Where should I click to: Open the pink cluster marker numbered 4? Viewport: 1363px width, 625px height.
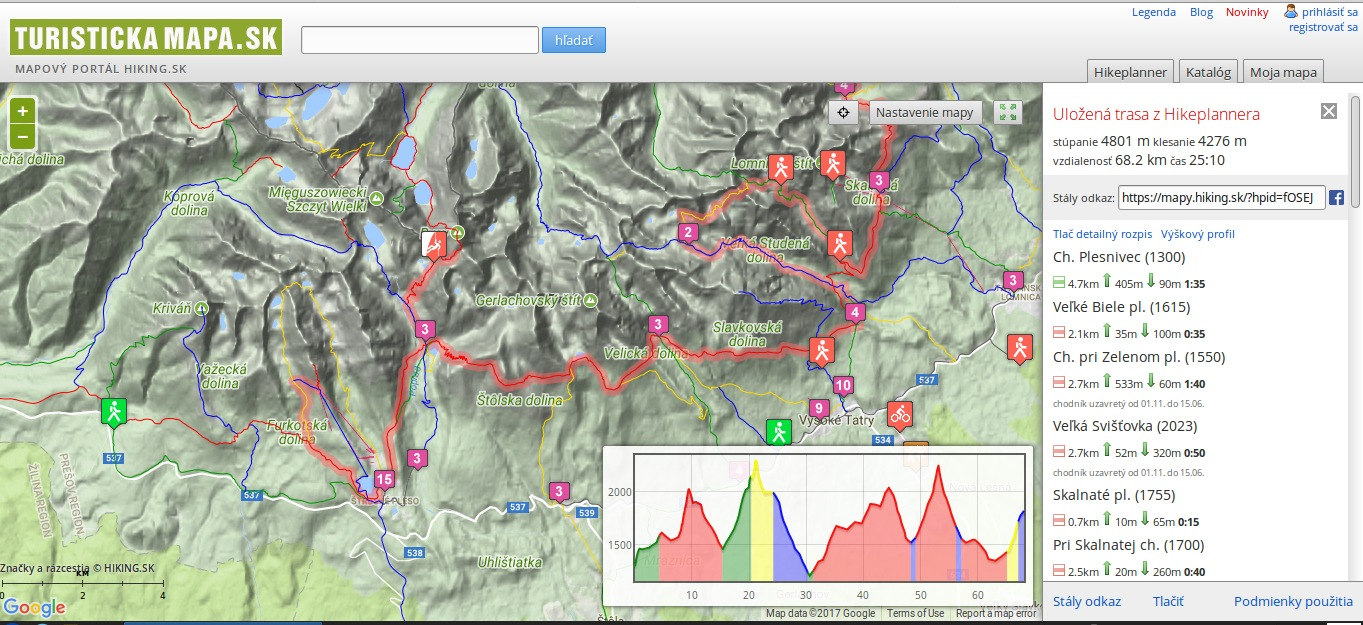click(854, 312)
